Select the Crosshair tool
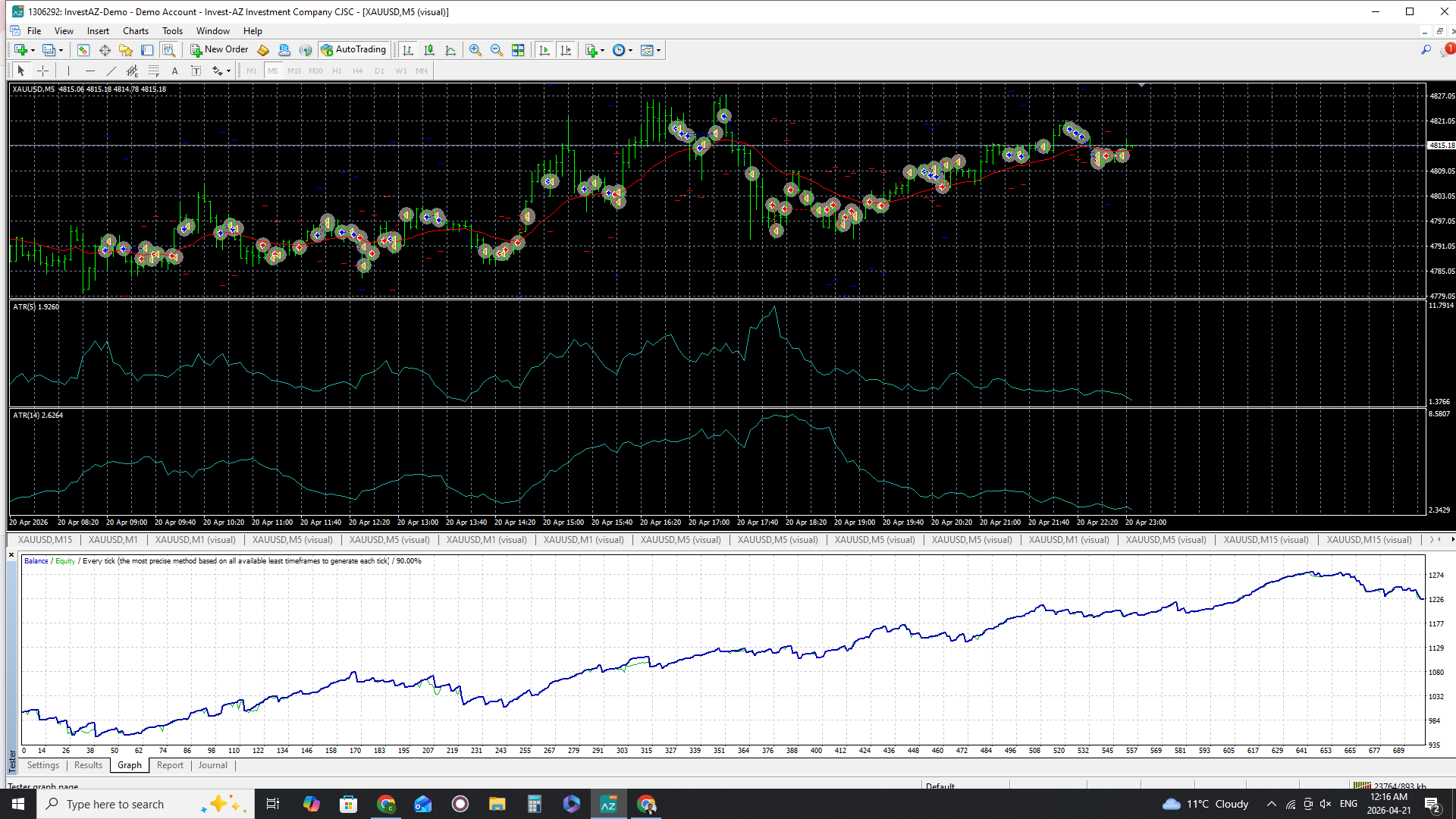 43,71
